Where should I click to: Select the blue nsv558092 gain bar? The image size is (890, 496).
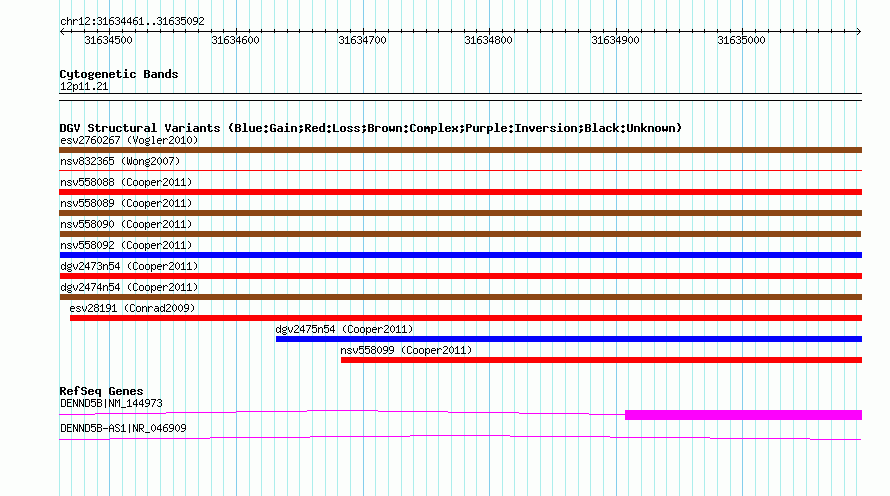click(460, 255)
